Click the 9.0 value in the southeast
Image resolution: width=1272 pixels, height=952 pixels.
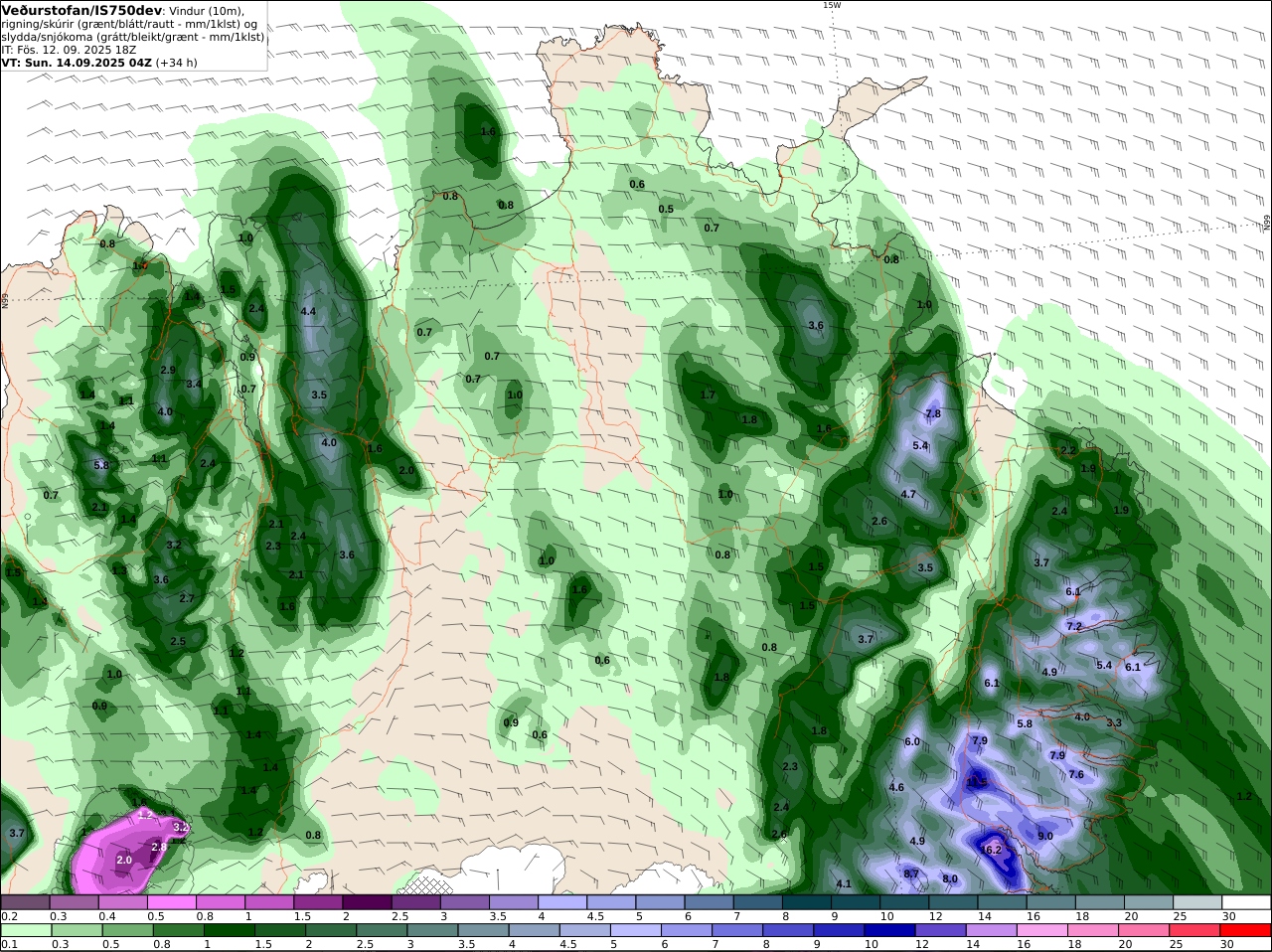(1045, 837)
